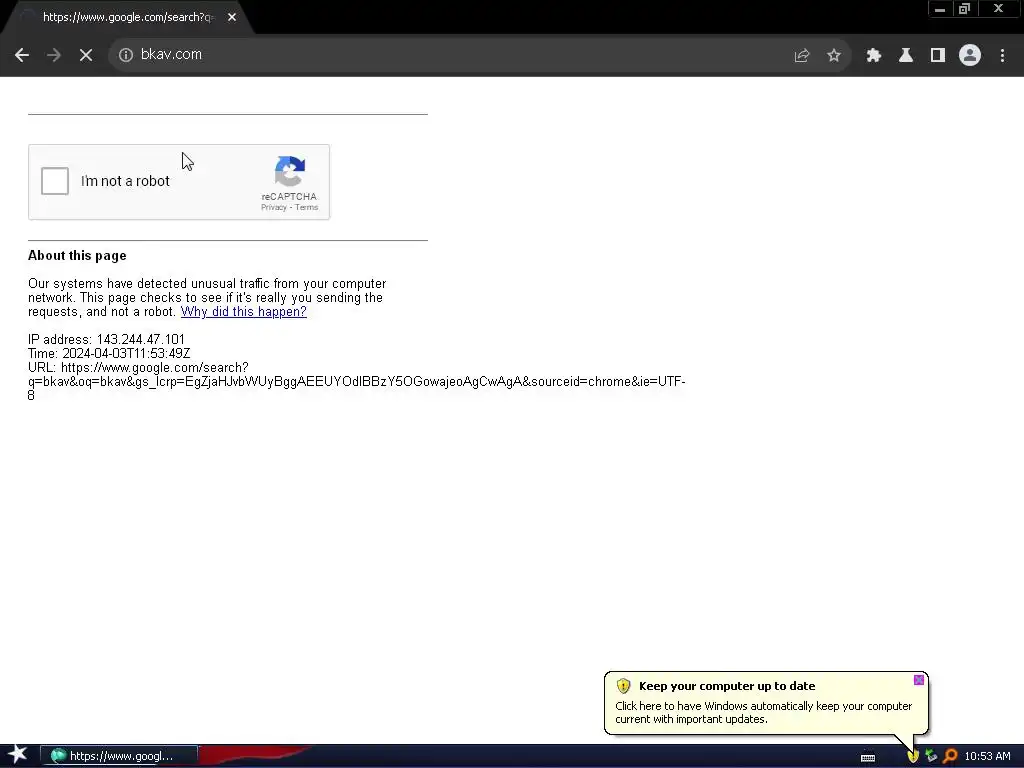1024x768 pixels.
Task: Select Chrome taskbar button
Action: tap(119, 756)
